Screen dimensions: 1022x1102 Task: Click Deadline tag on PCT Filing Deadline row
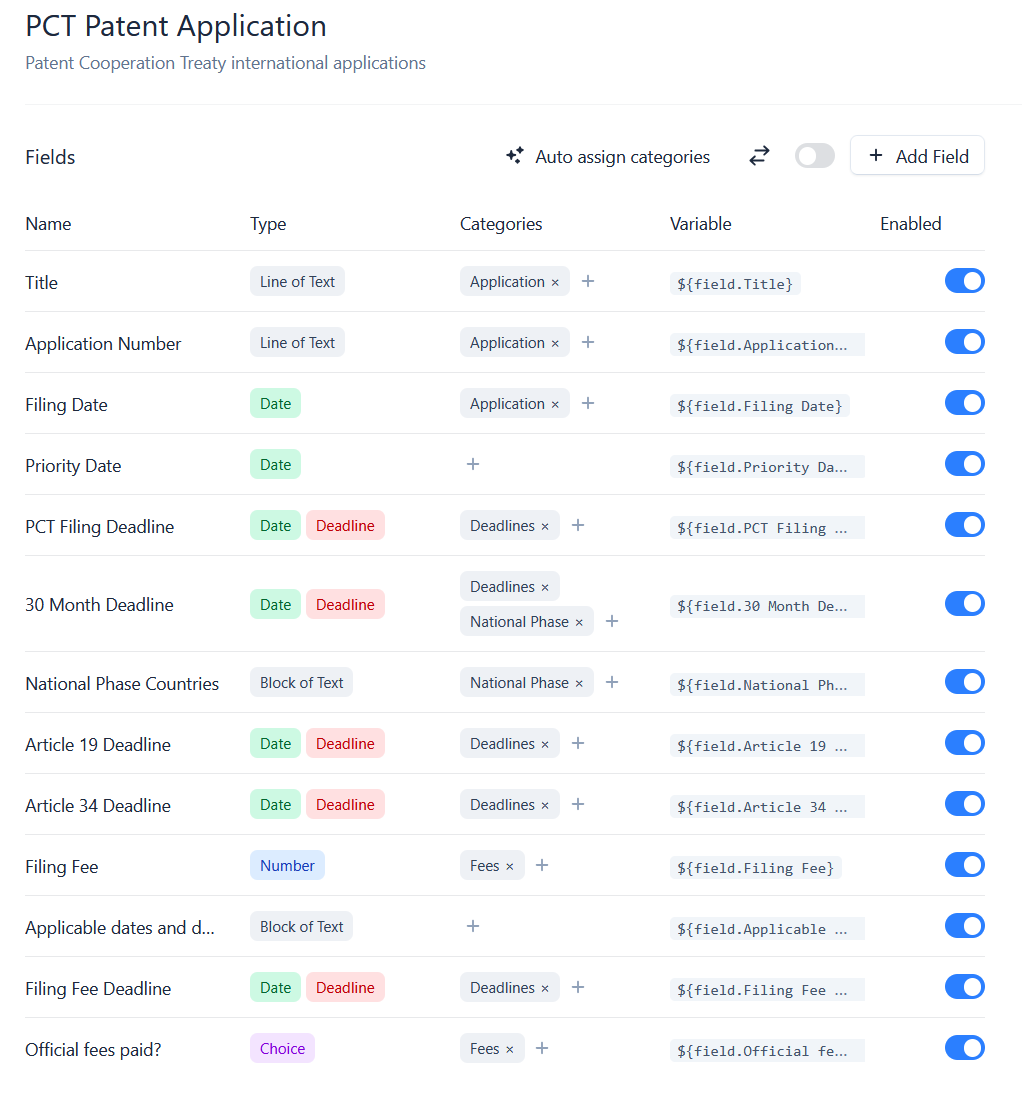(345, 526)
